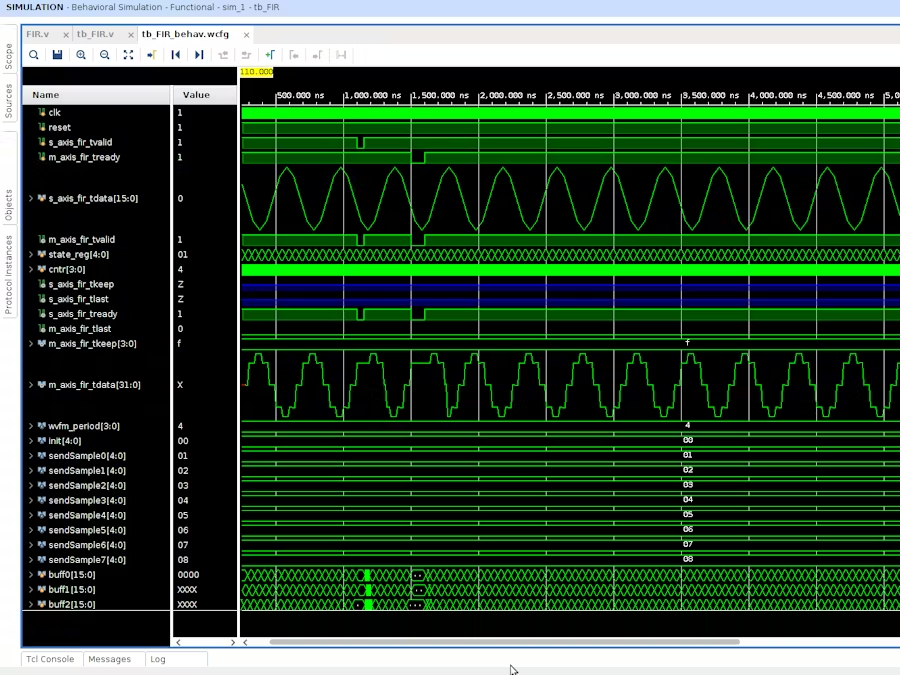Screen dimensions: 900x675
Task: Open the tb_FIR.v tab
Action: tap(95, 34)
